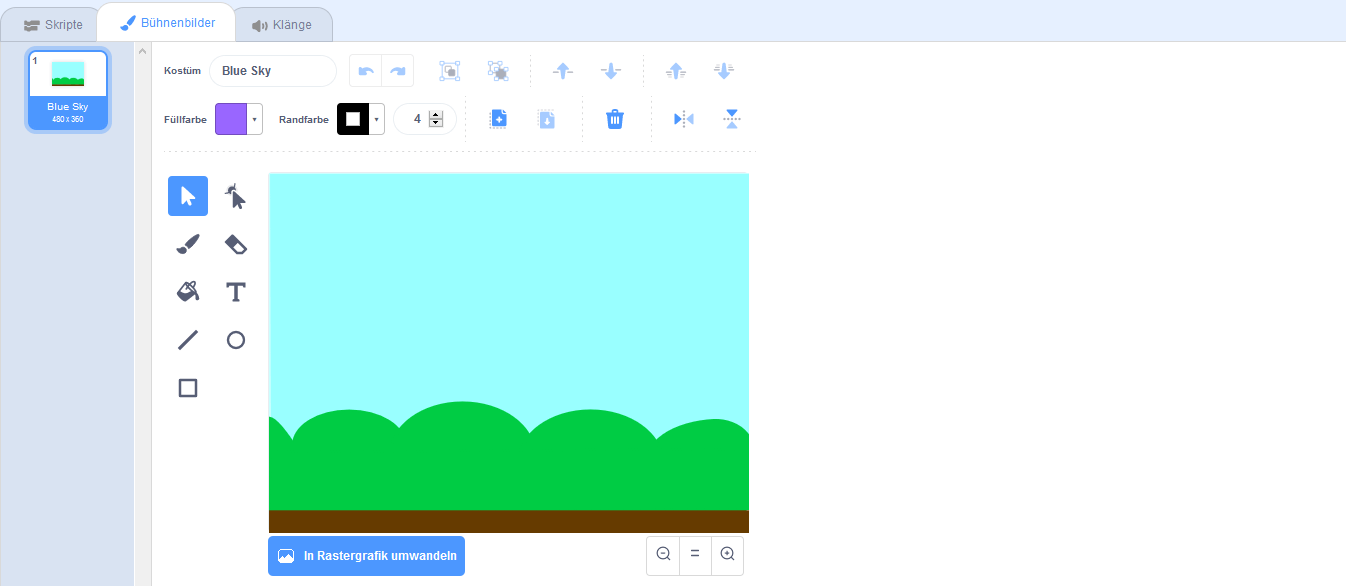Select the Fill bucket tool
The width and height of the screenshot is (1346, 586).
tap(188, 292)
